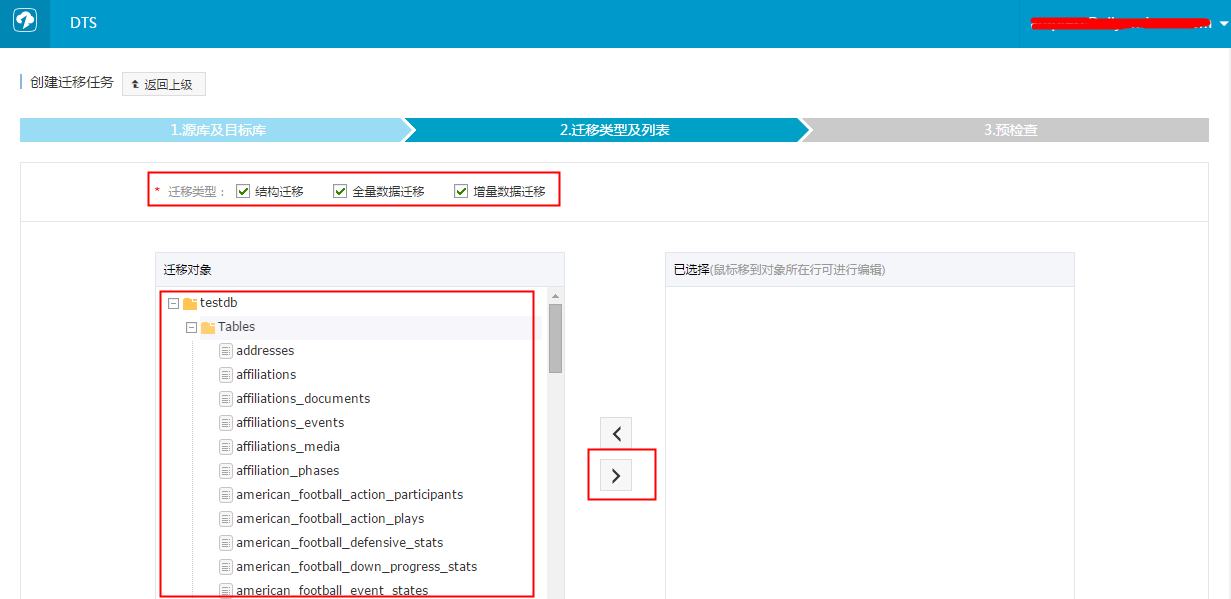Click the Tables folder icon
1231x599 pixels.
click(x=208, y=327)
